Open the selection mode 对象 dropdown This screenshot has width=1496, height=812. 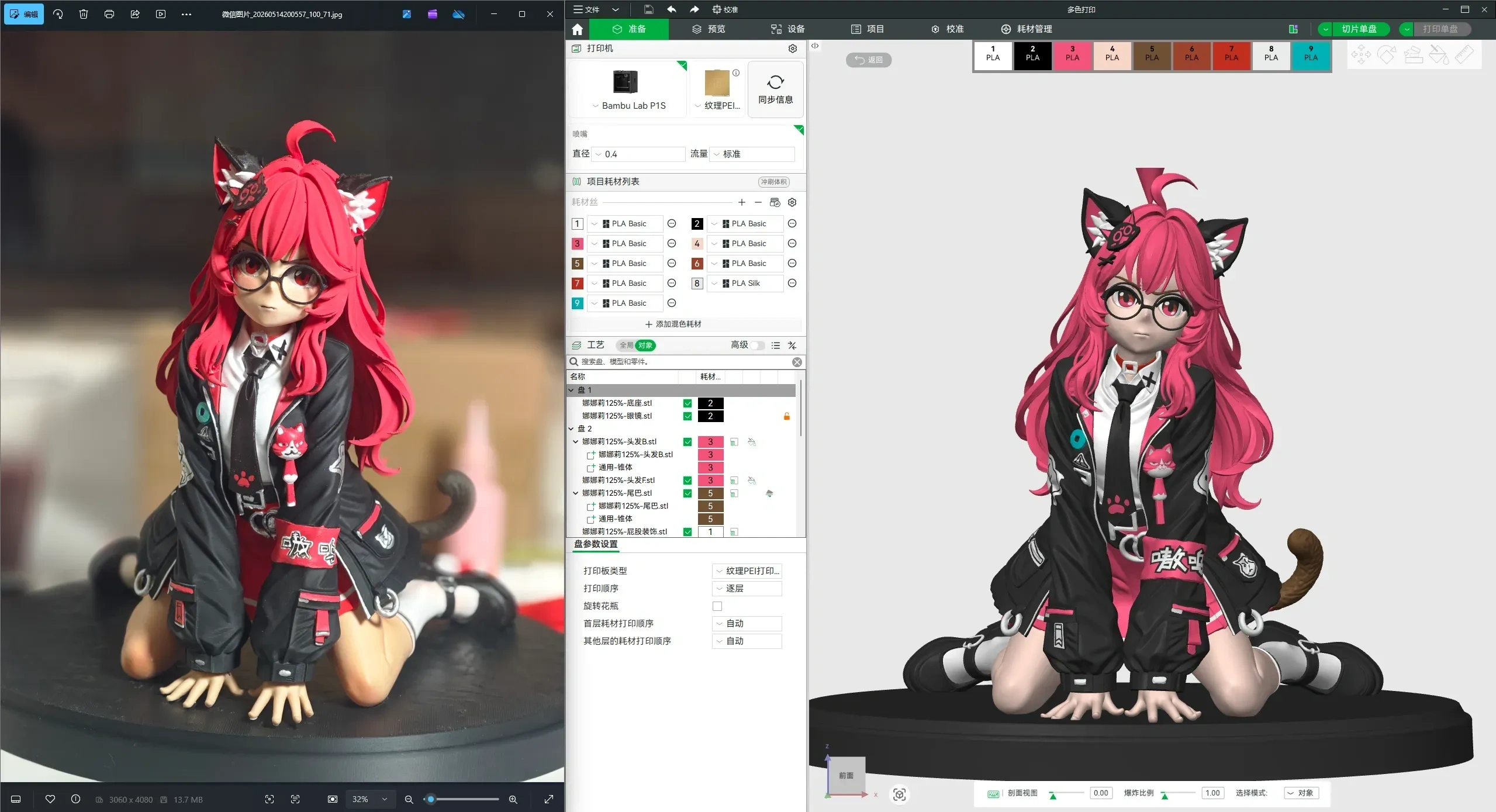[1301, 793]
